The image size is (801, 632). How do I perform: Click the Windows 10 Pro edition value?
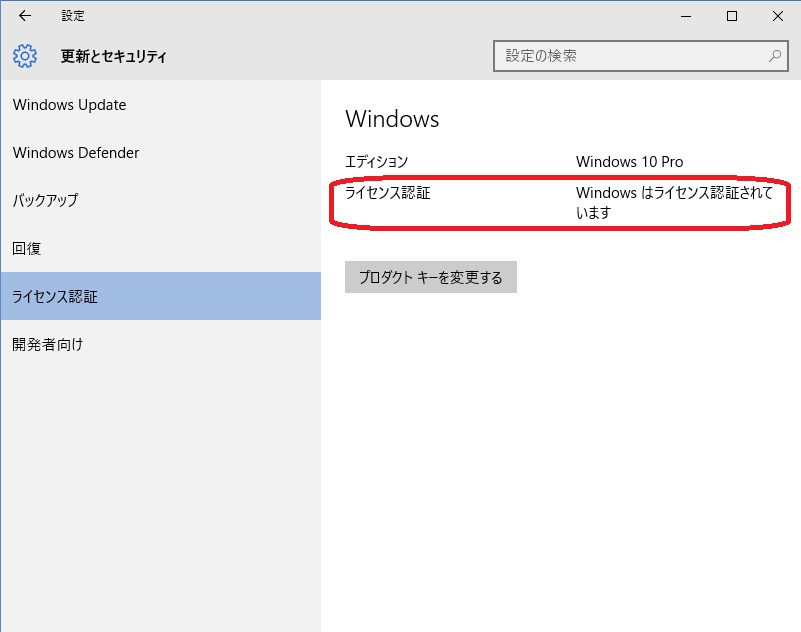point(629,162)
